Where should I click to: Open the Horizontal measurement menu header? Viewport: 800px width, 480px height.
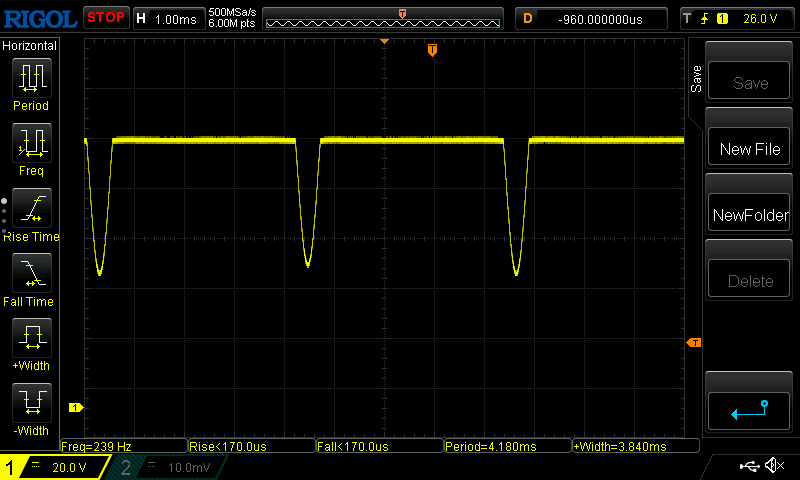[x=30, y=46]
